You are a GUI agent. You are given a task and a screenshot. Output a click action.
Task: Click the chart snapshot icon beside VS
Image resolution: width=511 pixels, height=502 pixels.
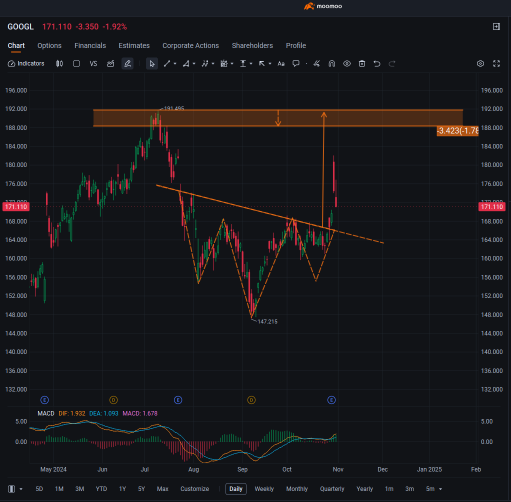pos(110,64)
